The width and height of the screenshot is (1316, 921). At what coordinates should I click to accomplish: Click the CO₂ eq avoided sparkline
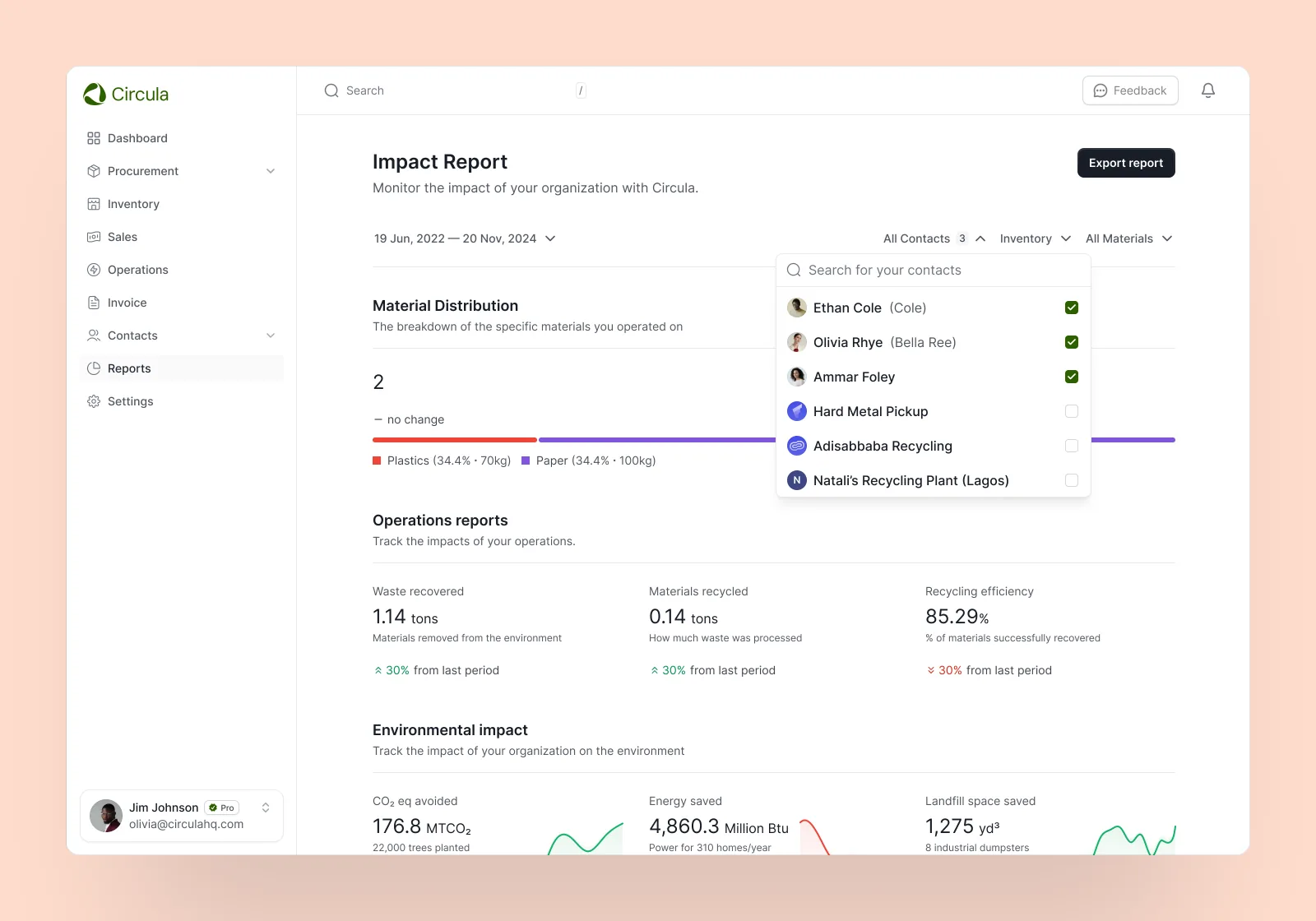(586, 839)
